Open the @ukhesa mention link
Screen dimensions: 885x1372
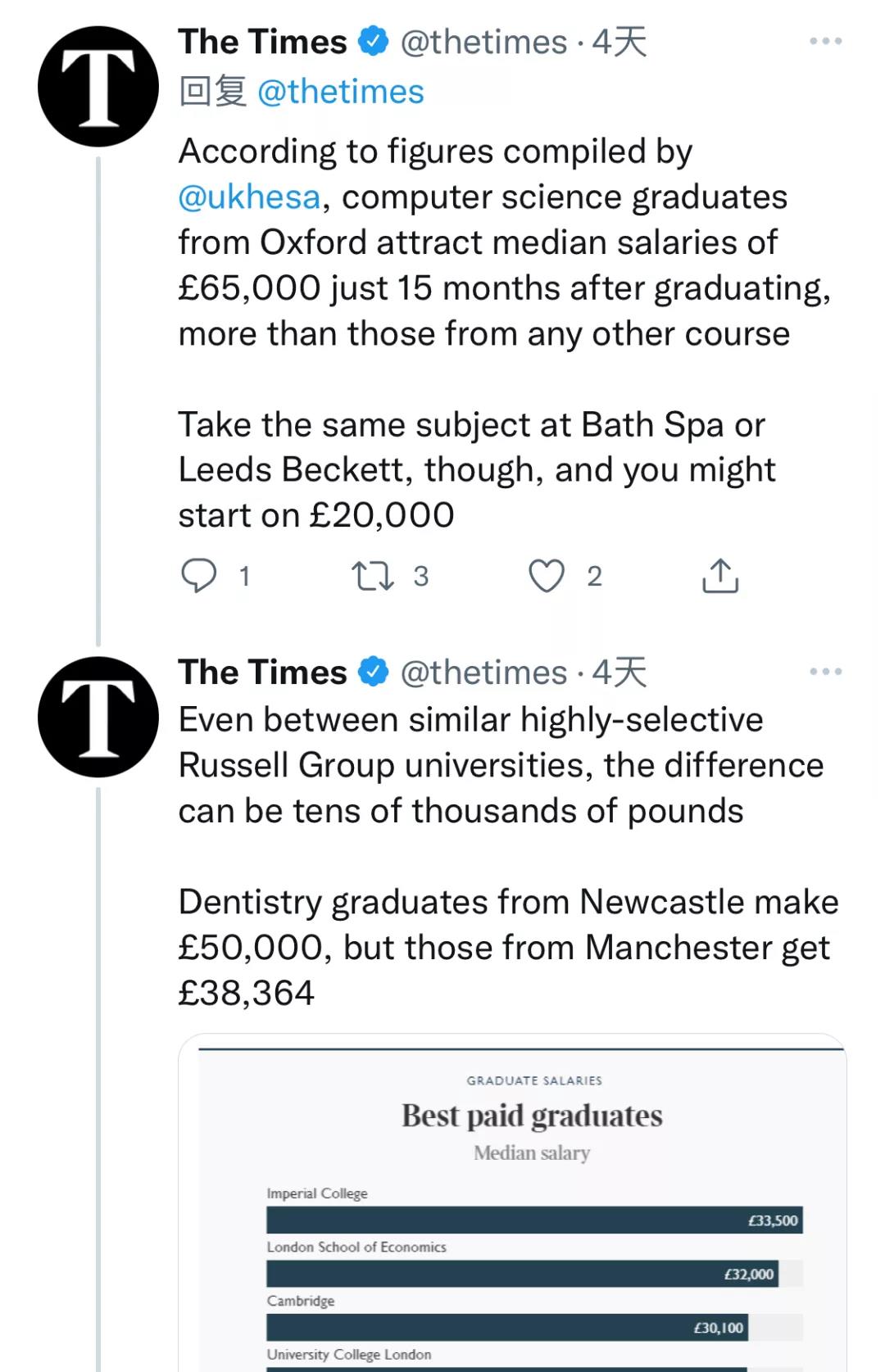249,197
